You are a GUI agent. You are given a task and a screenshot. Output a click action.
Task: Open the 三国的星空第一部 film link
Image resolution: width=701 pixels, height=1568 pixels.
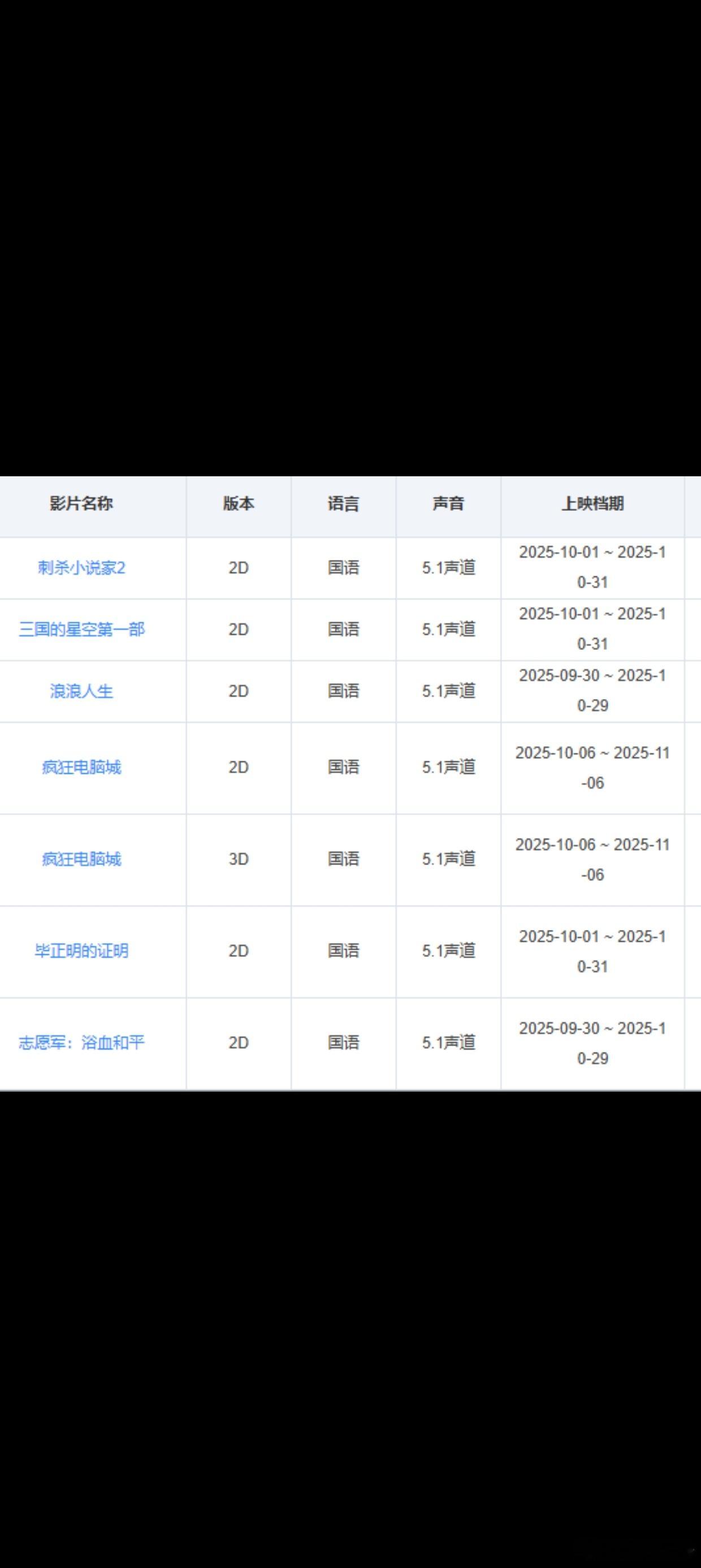[x=81, y=630]
